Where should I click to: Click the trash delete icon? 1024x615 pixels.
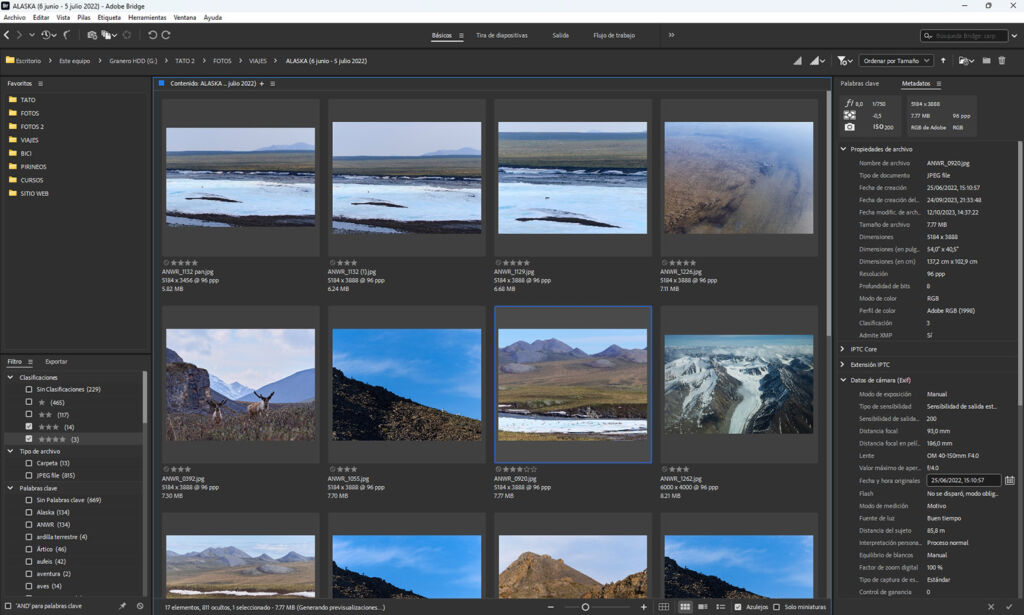pyautogui.click(x=1002, y=61)
